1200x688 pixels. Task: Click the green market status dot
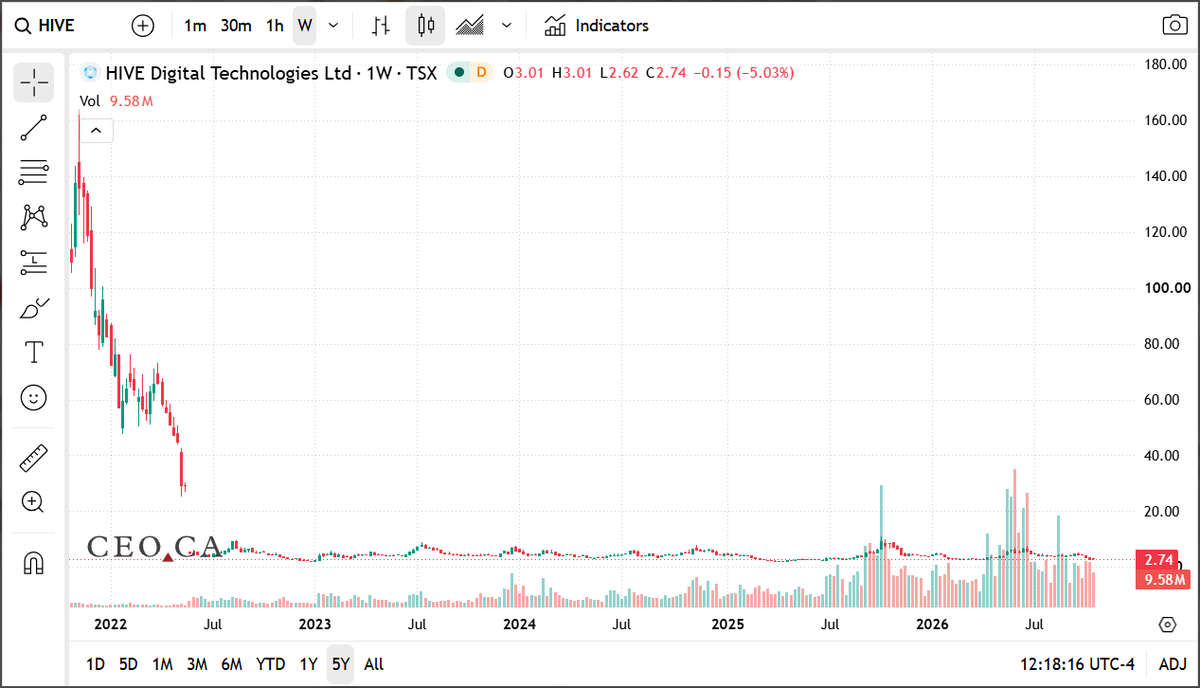coord(459,72)
